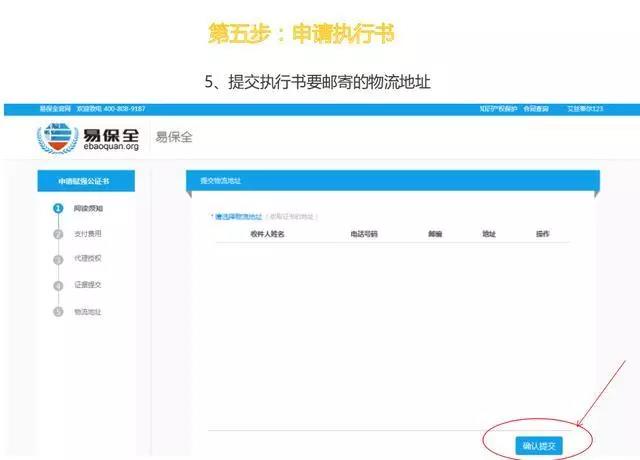
Task: Click the 地址 column header
Action: coord(489,234)
